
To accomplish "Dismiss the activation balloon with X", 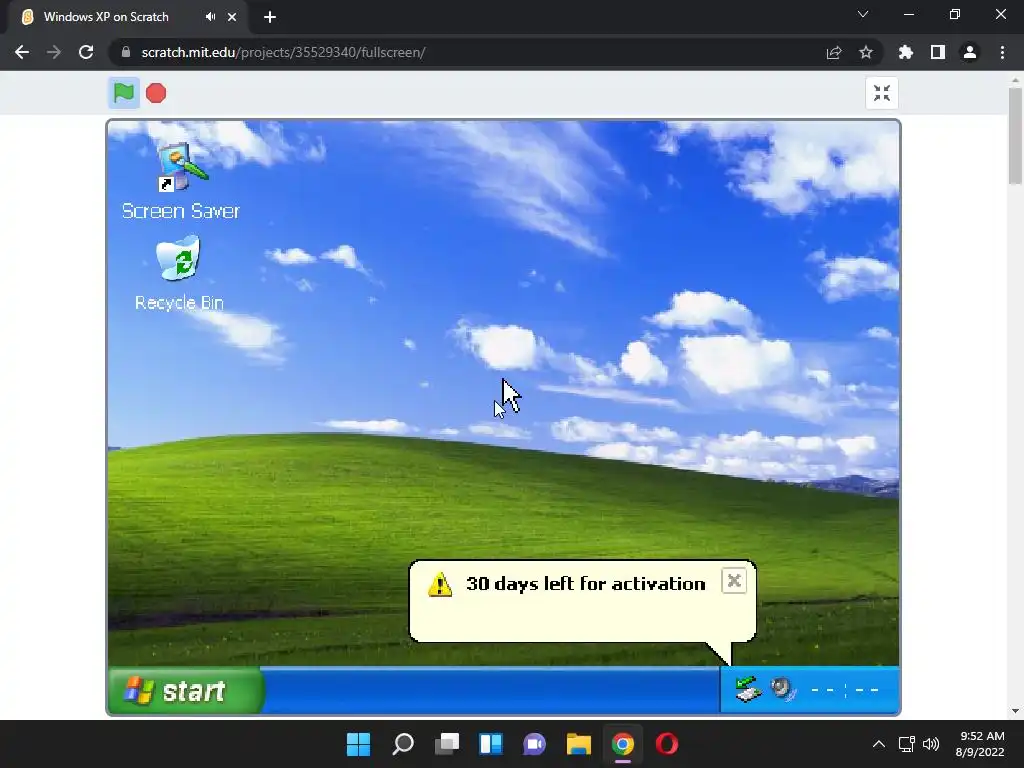I will (734, 581).
